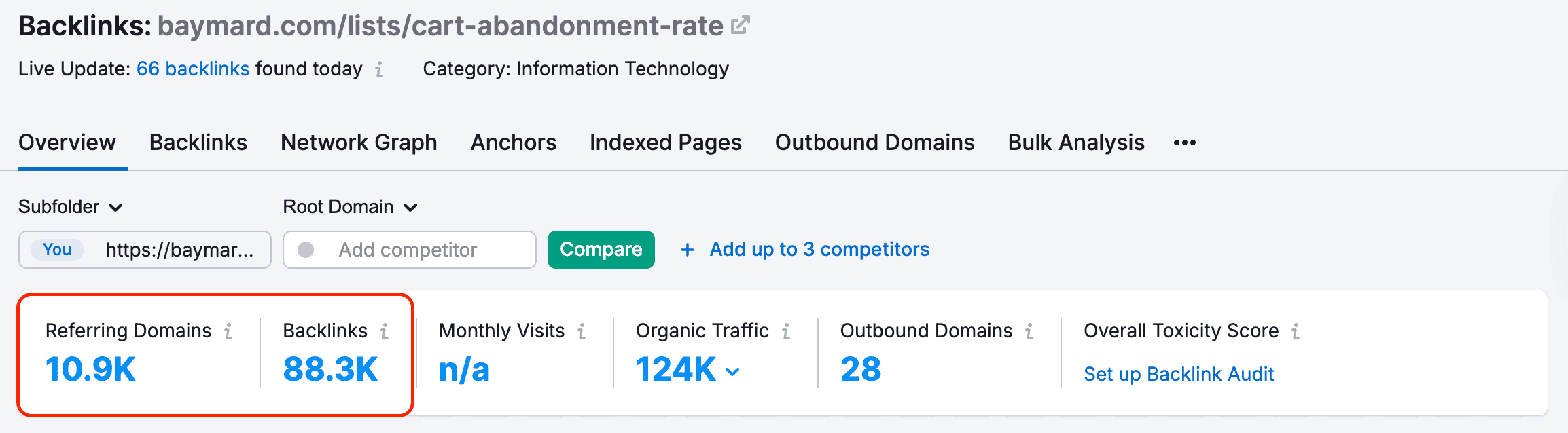Screen dimensions: 1568x433
Task: Click Add up to 3 competitors link
Action: pyautogui.click(x=819, y=250)
